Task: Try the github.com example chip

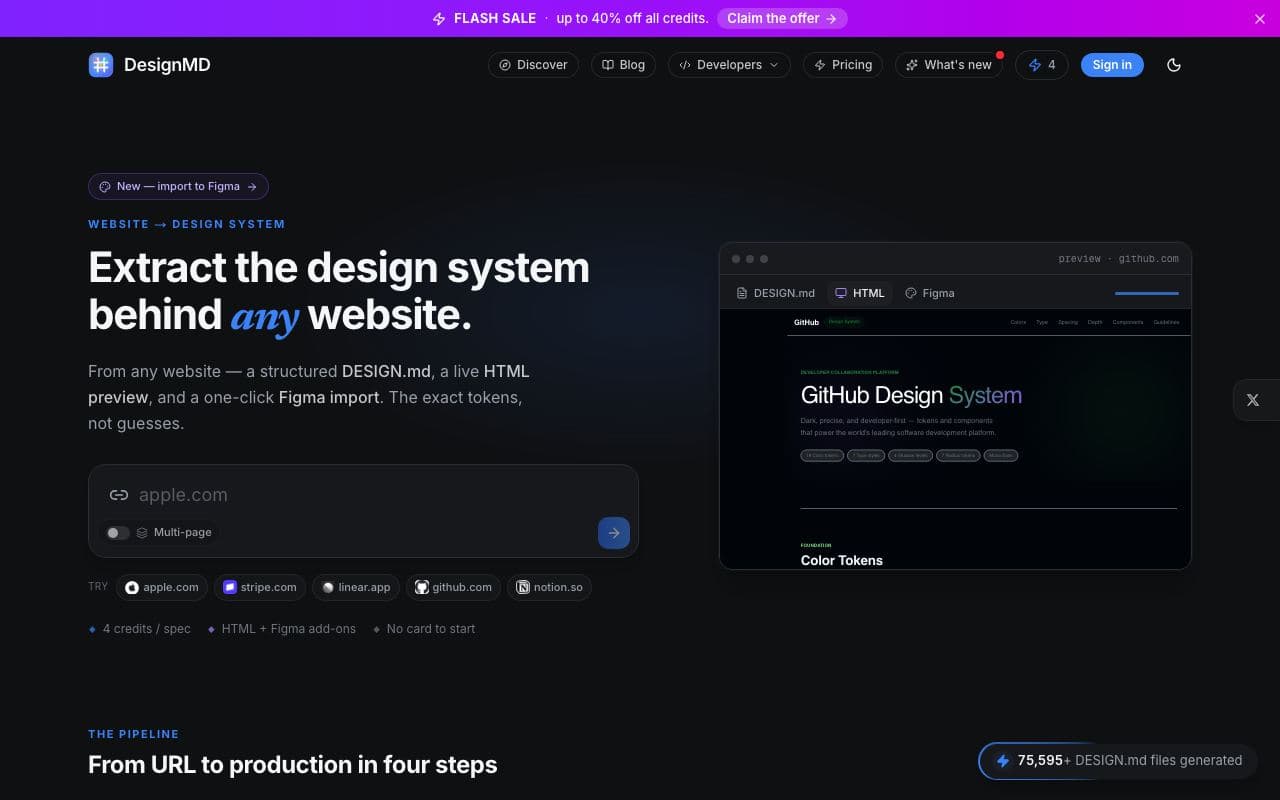Action: (x=453, y=587)
